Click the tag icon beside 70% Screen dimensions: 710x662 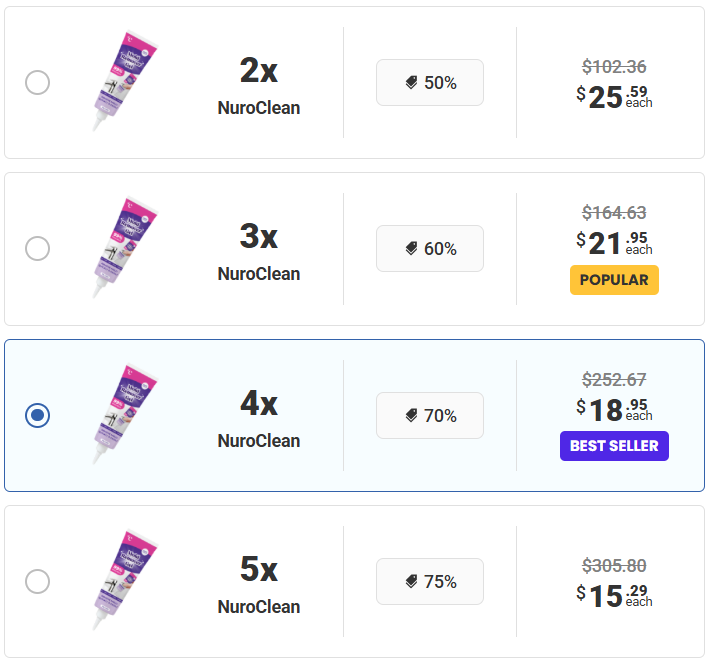click(x=412, y=415)
